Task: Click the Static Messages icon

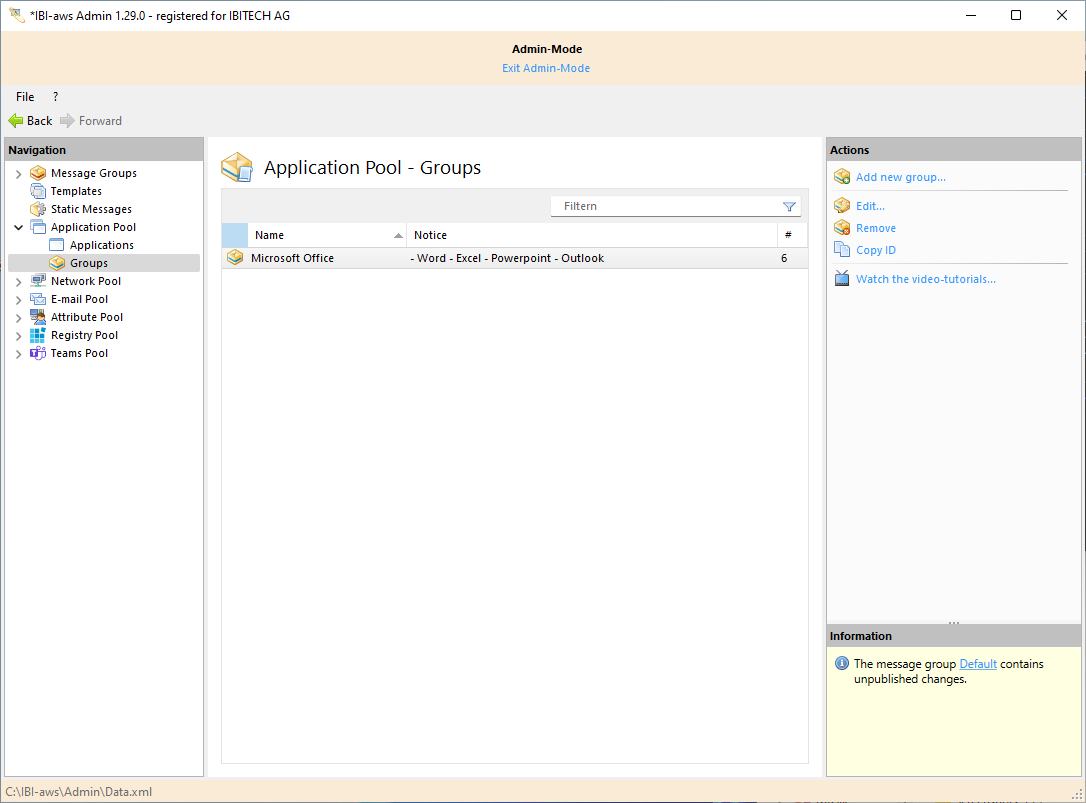Action: (x=38, y=209)
